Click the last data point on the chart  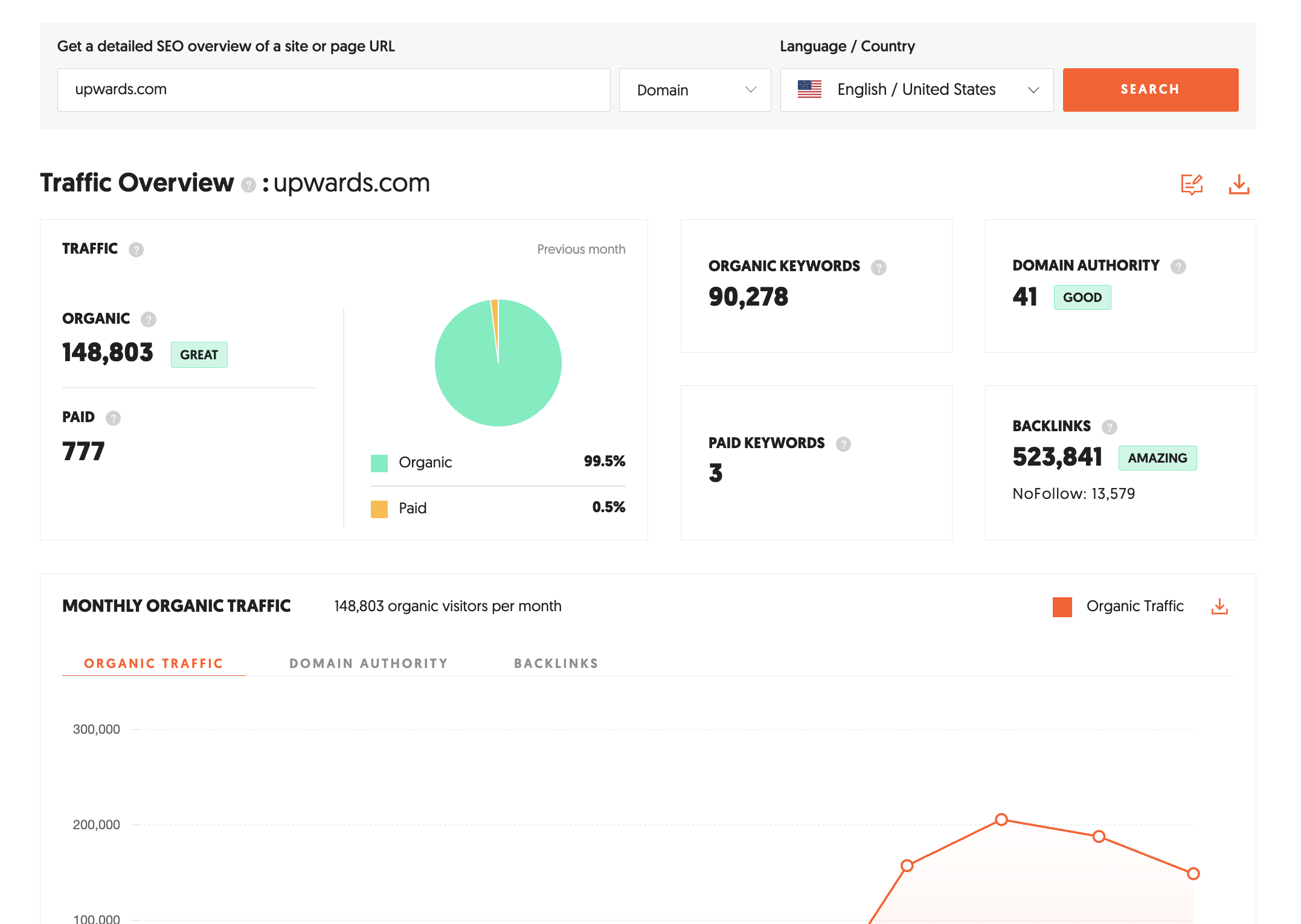point(1193,874)
